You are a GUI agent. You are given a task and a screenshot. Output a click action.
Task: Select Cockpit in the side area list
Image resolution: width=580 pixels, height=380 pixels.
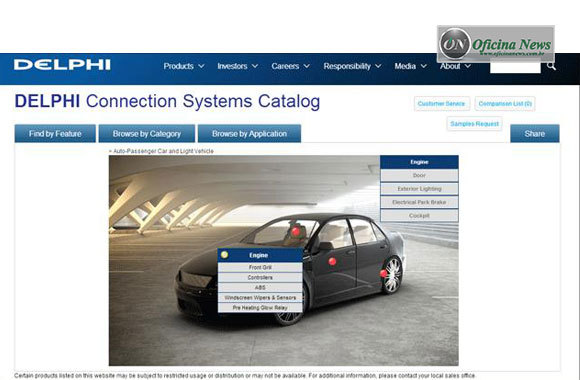[x=419, y=215]
